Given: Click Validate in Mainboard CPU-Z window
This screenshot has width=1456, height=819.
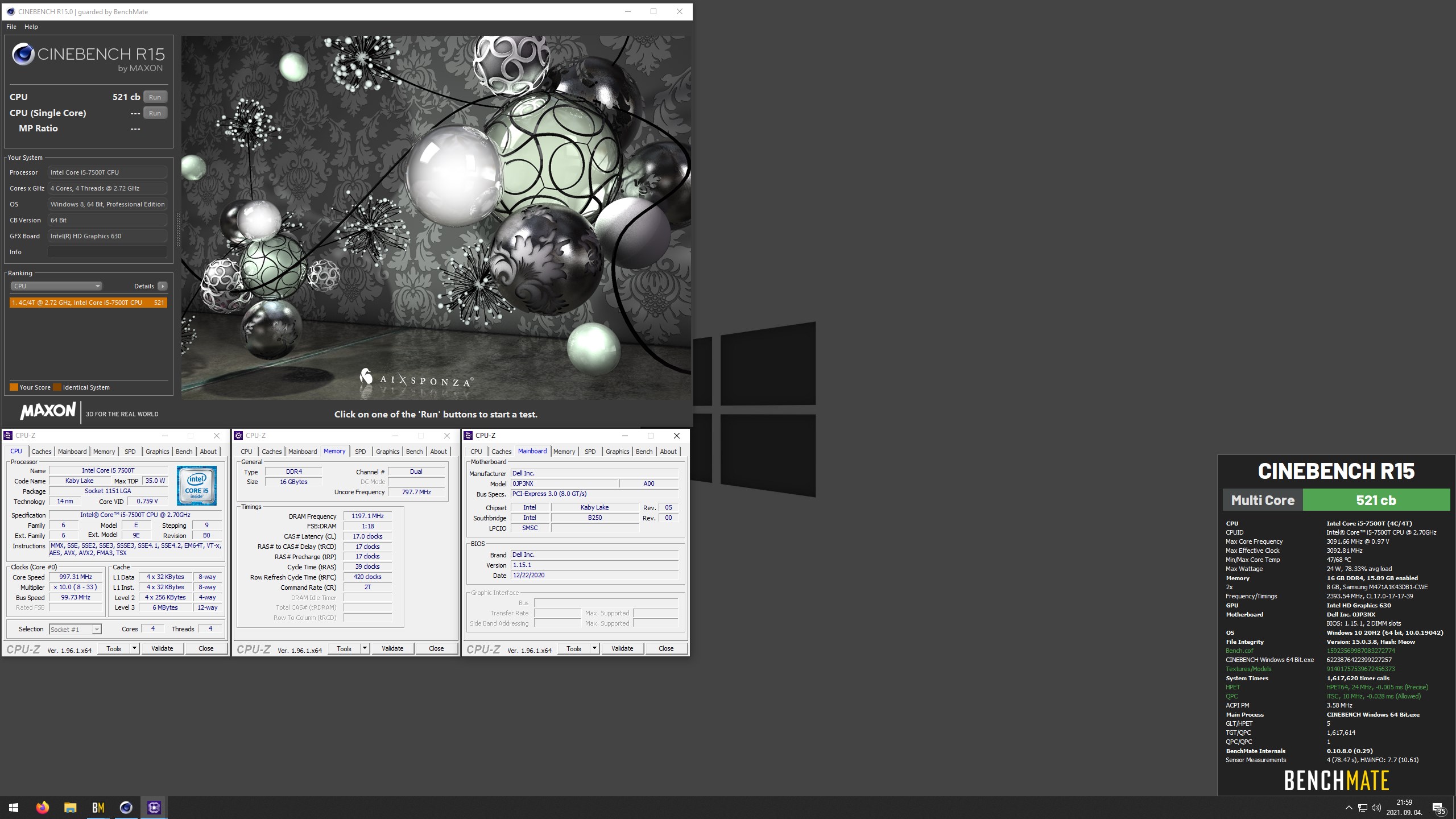Looking at the screenshot, I should coord(622,648).
